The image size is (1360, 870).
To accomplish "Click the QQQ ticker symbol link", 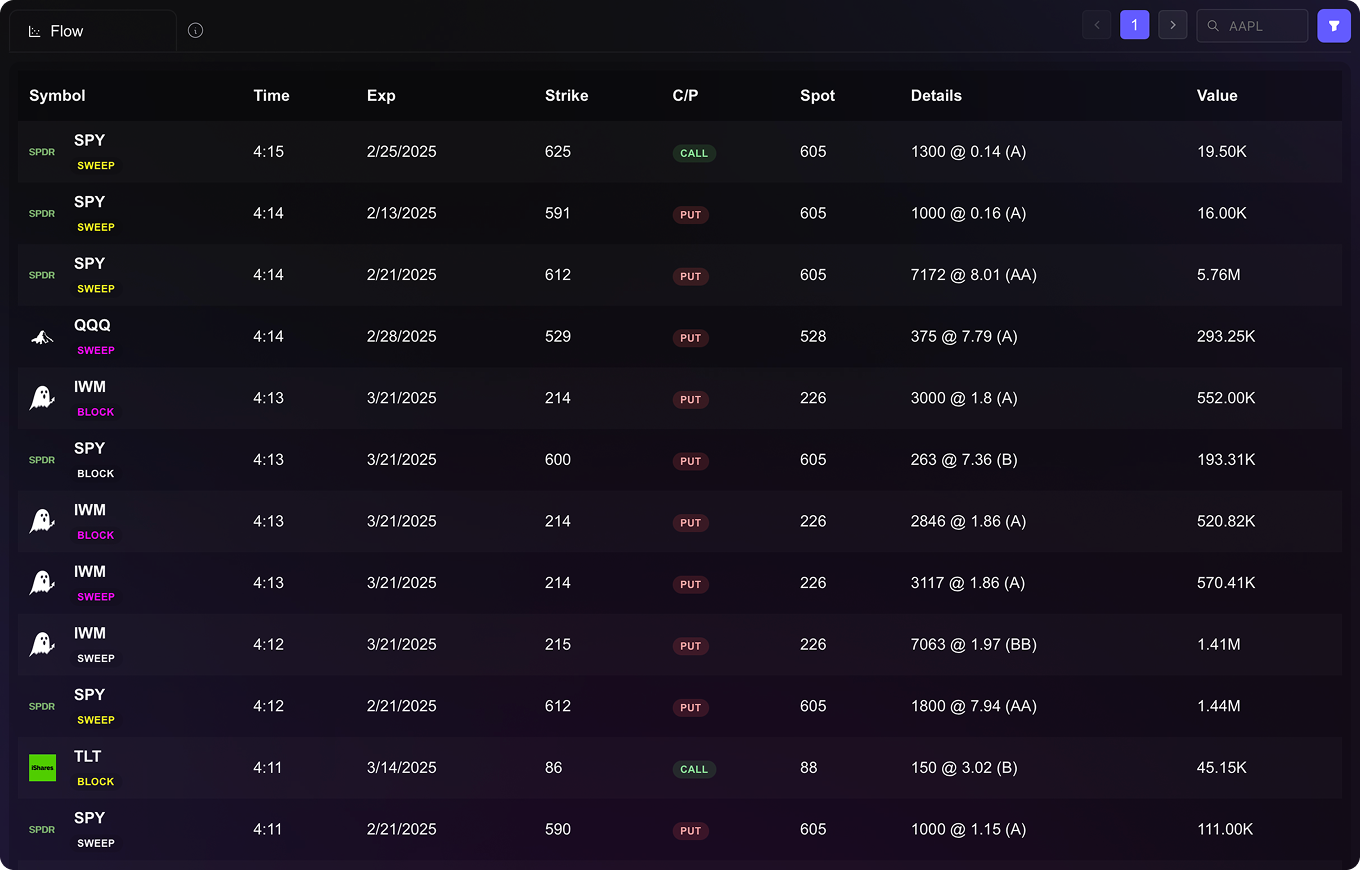I will point(92,325).
